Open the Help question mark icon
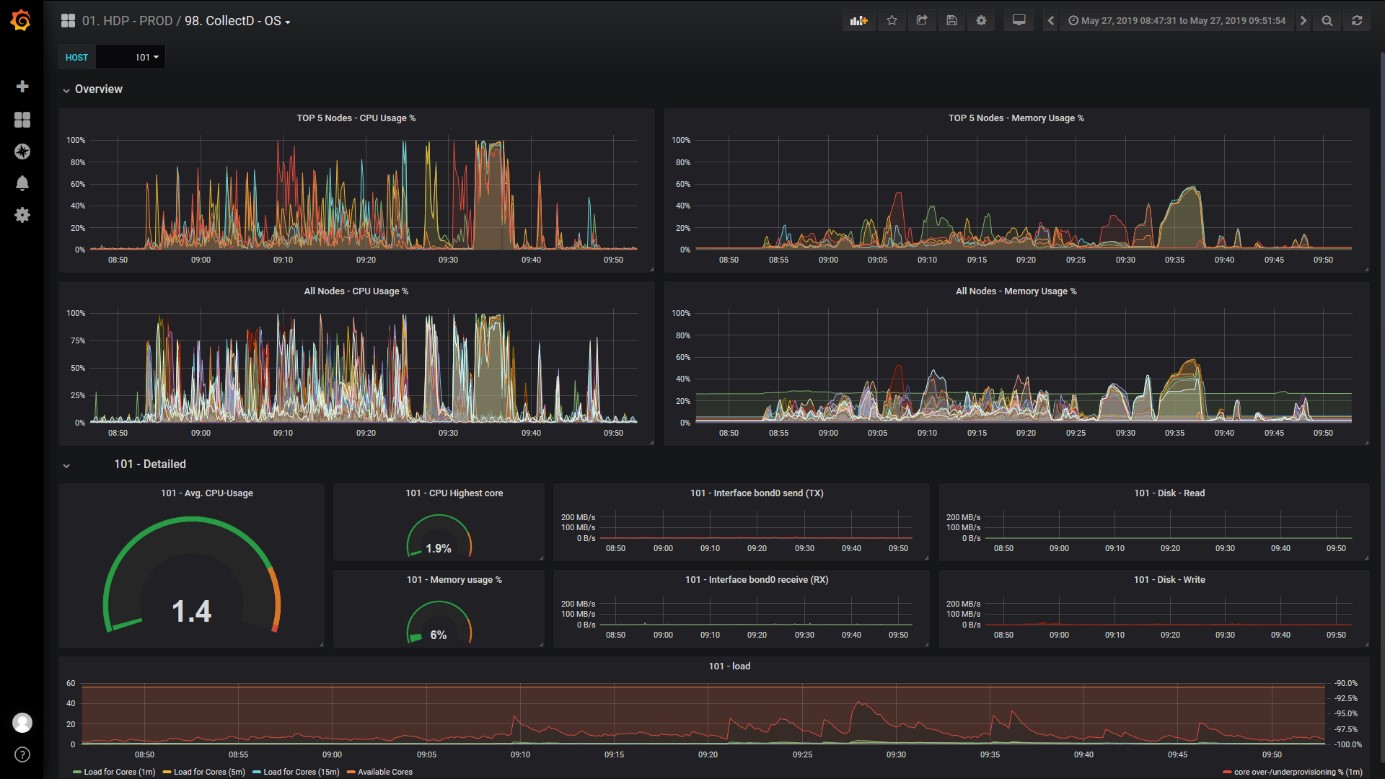Viewport: 1385px width, 779px height. (22, 755)
